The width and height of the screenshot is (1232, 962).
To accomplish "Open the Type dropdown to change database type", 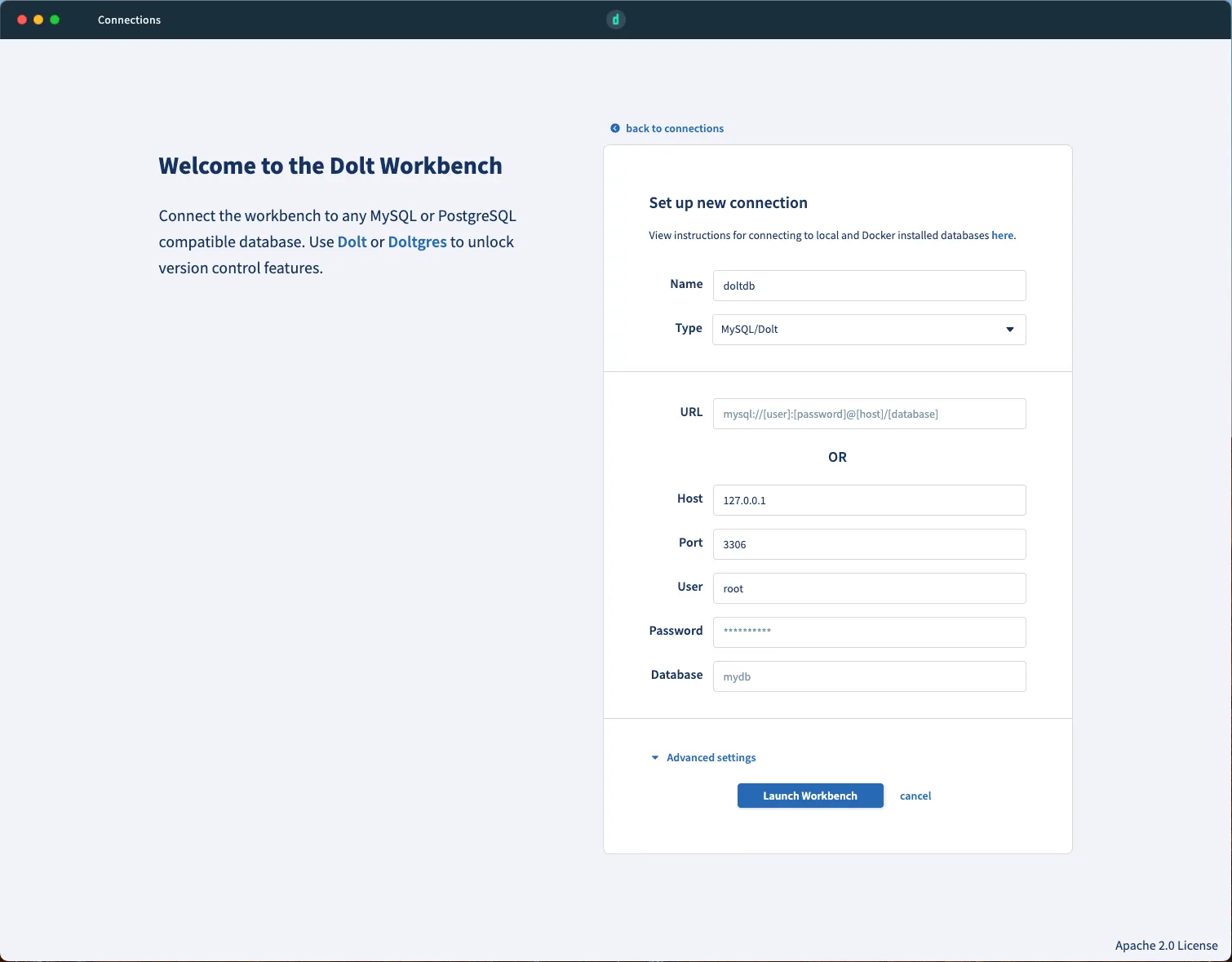I will coord(868,330).
